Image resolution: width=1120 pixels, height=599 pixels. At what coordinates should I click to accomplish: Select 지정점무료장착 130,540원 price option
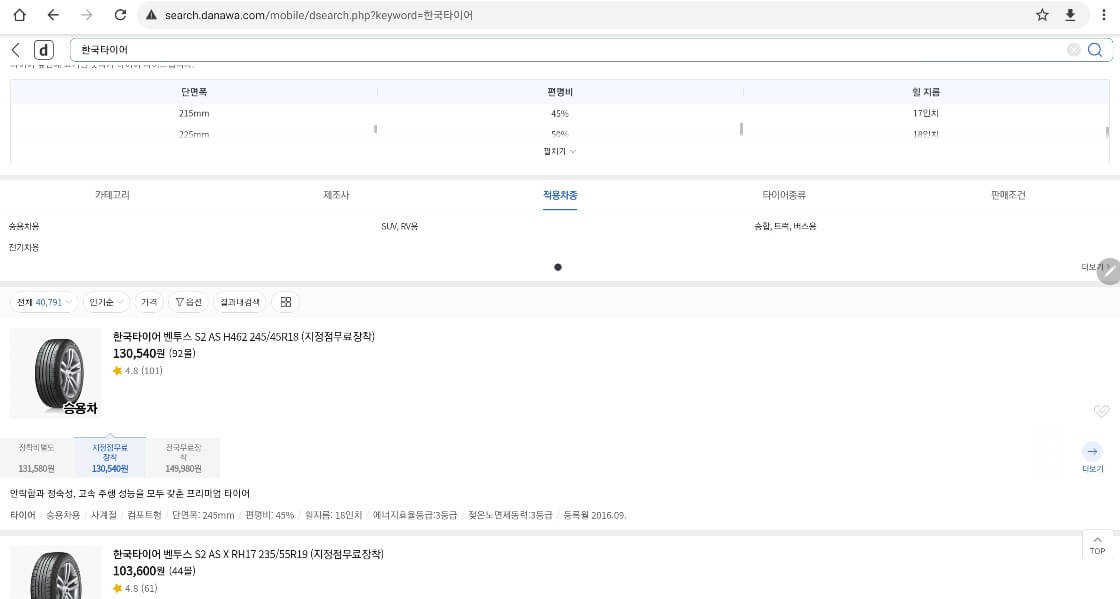[x=110, y=458]
